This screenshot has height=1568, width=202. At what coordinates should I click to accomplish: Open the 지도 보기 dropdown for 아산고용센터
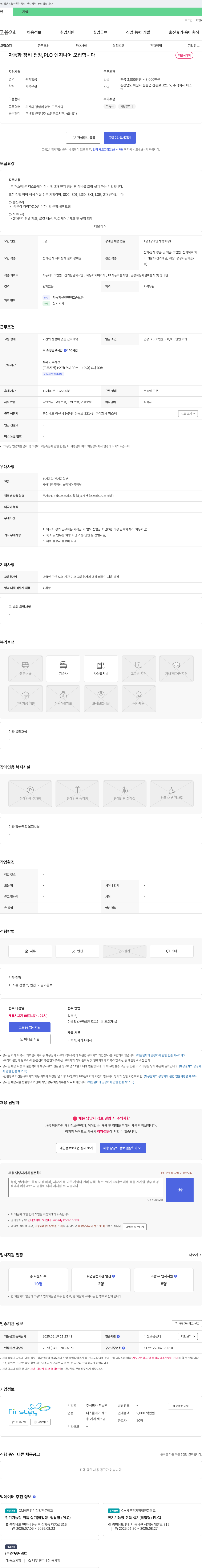pyautogui.click(x=187, y=1337)
